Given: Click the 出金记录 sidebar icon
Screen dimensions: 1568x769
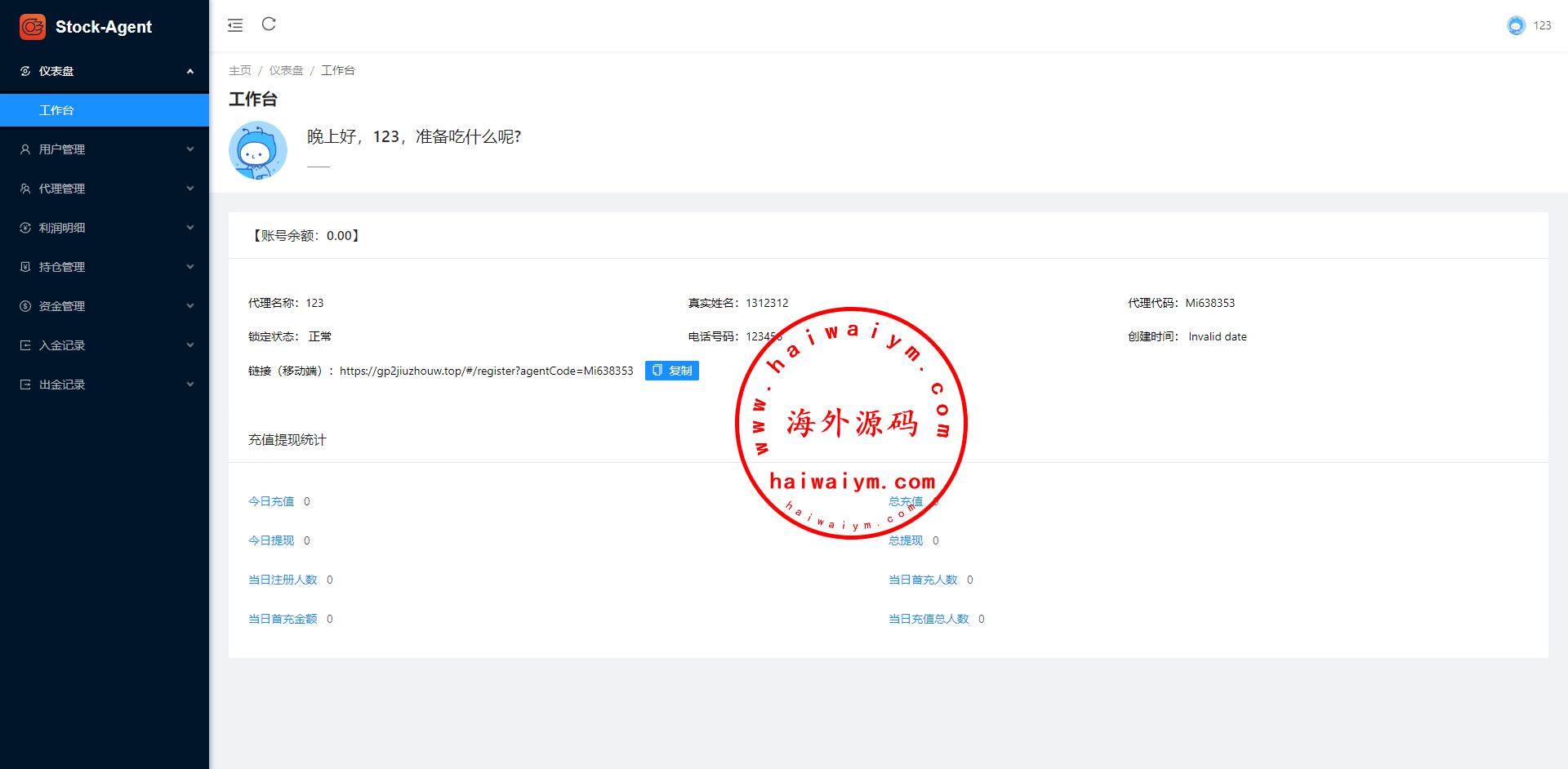Looking at the screenshot, I should 25,384.
